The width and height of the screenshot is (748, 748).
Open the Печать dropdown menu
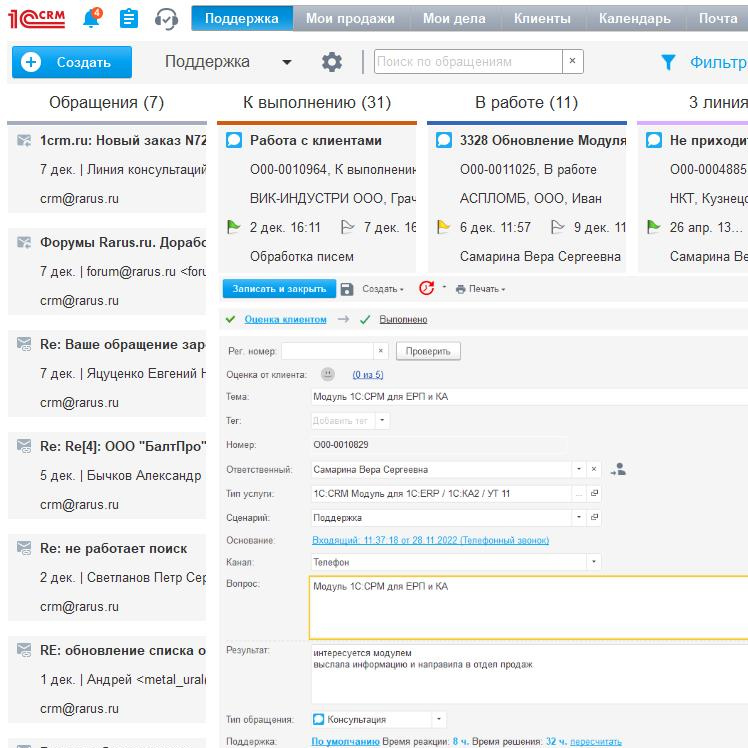pyautogui.click(x=480, y=289)
